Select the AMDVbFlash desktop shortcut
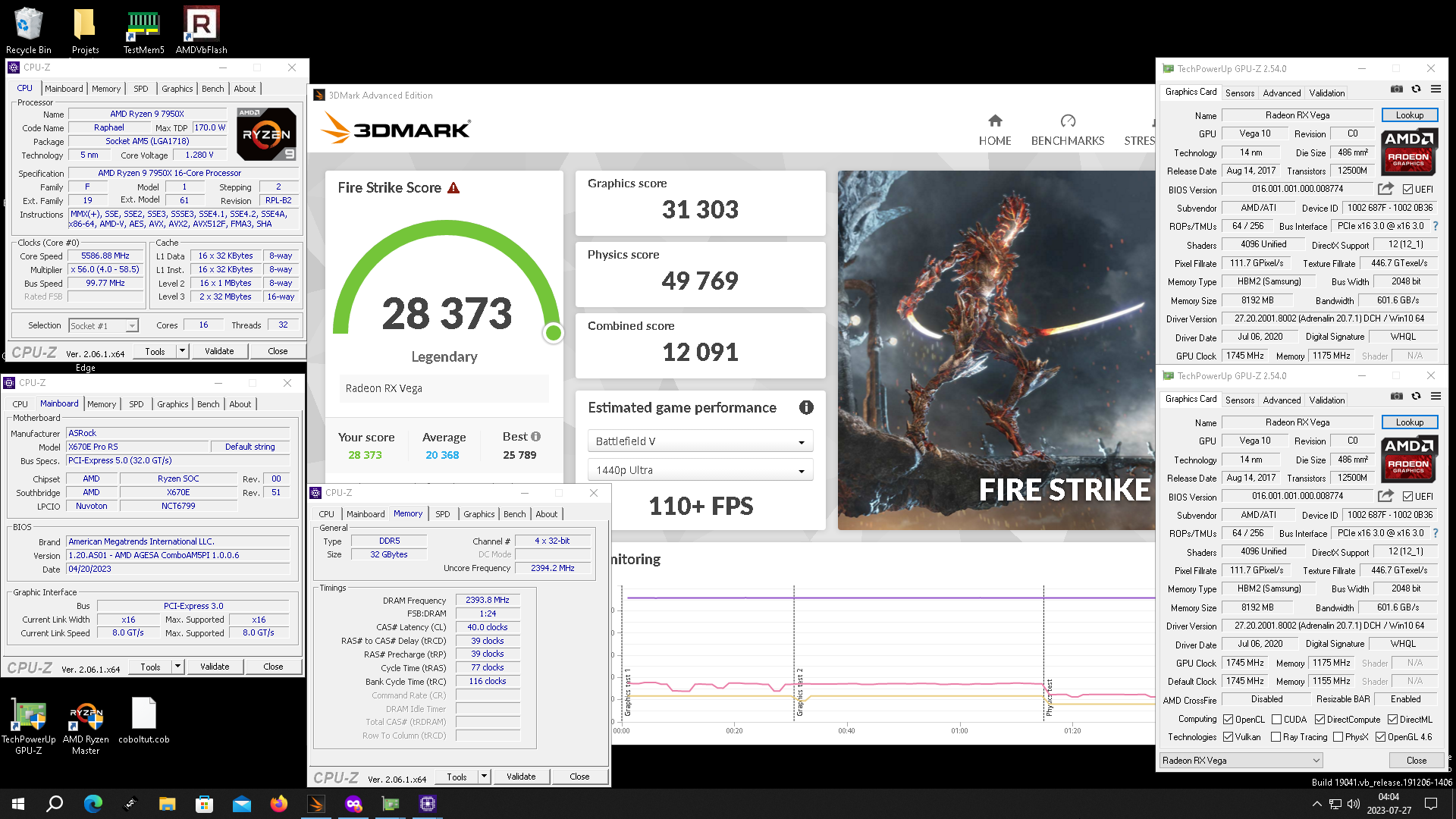1456x819 pixels. click(201, 30)
